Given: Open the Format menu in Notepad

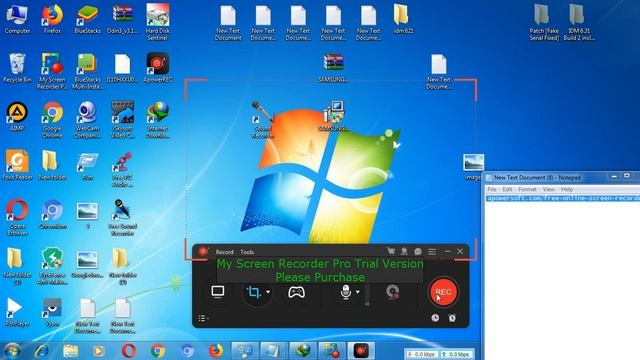Looking at the screenshot, I should pos(527,189).
